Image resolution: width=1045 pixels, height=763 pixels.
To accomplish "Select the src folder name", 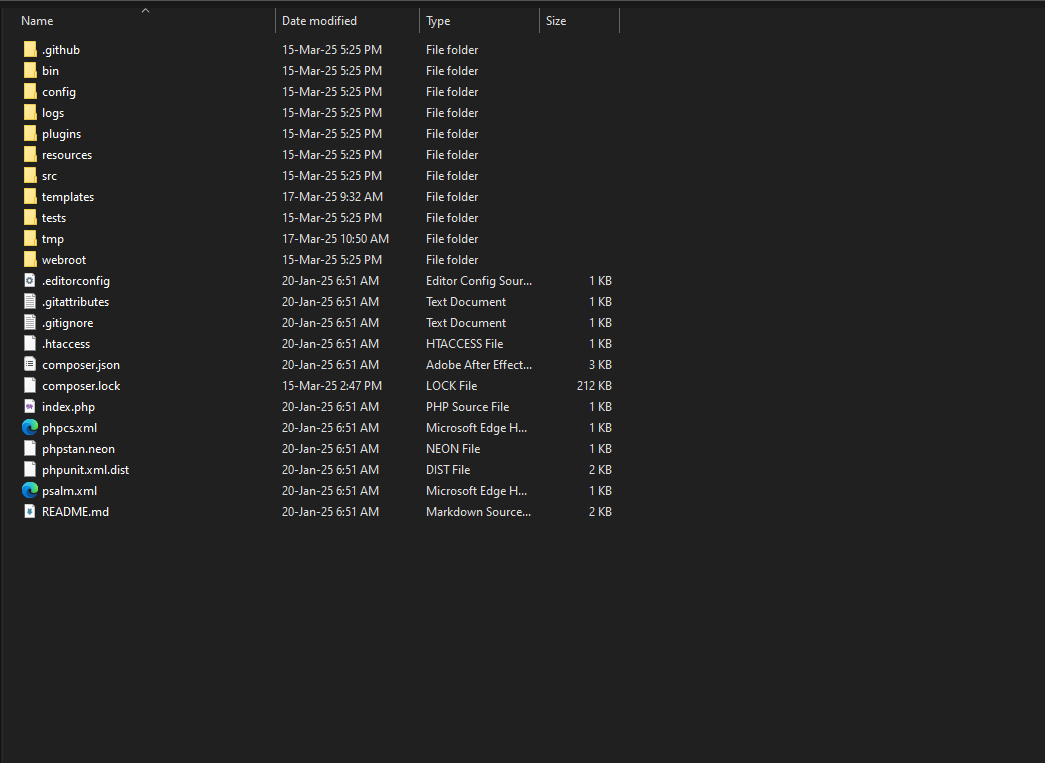I will pos(49,175).
